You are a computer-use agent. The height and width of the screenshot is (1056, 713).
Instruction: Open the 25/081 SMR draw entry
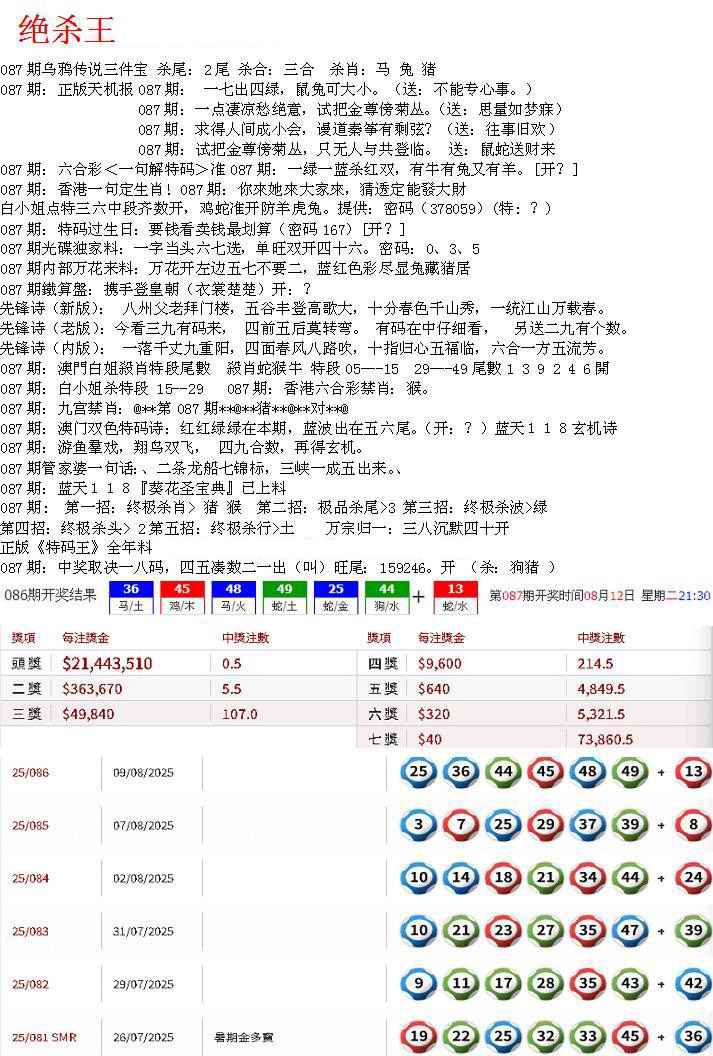pyautogui.click(x=43, y=1037)
